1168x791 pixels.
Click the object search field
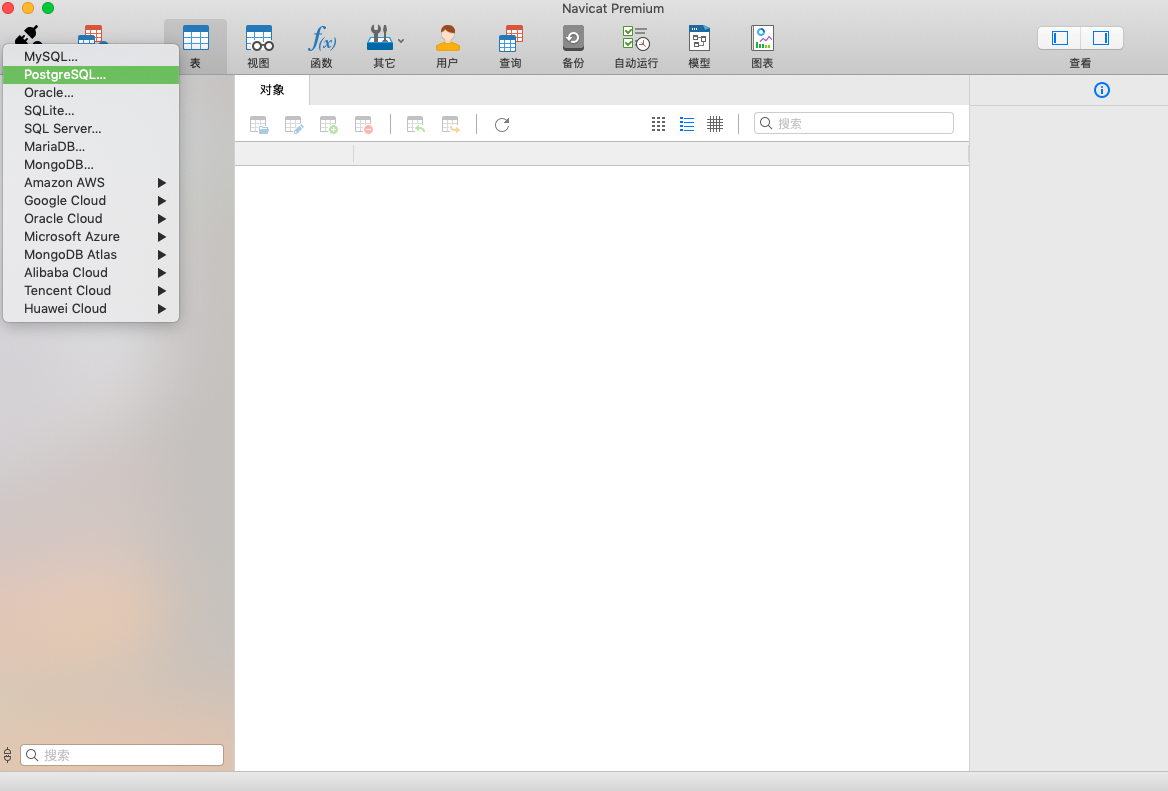(x=854, y=124)
